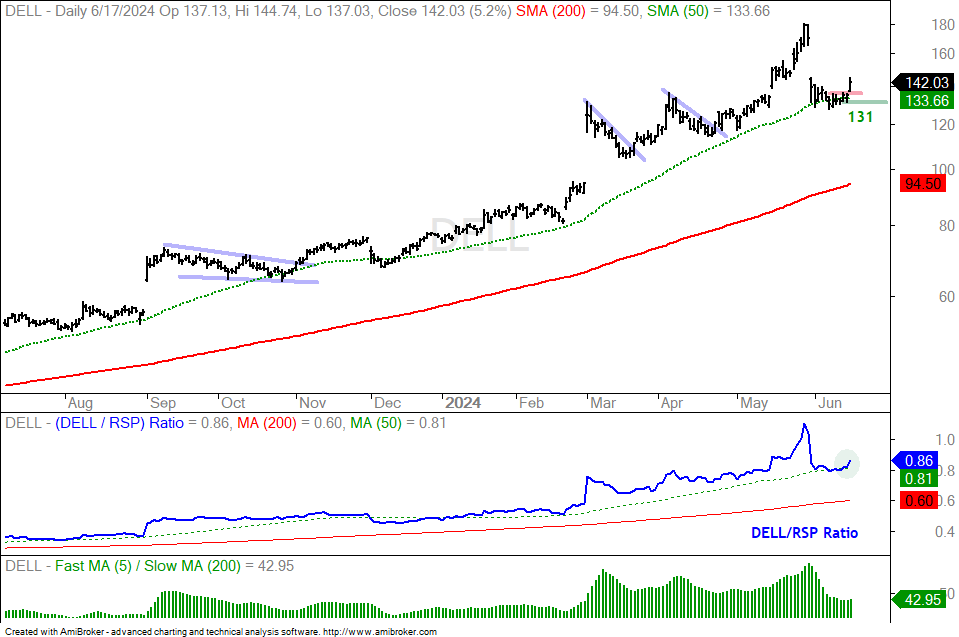
Task: Click the red 0.60 MA(200) ratio tag
Action: [918, 501]
